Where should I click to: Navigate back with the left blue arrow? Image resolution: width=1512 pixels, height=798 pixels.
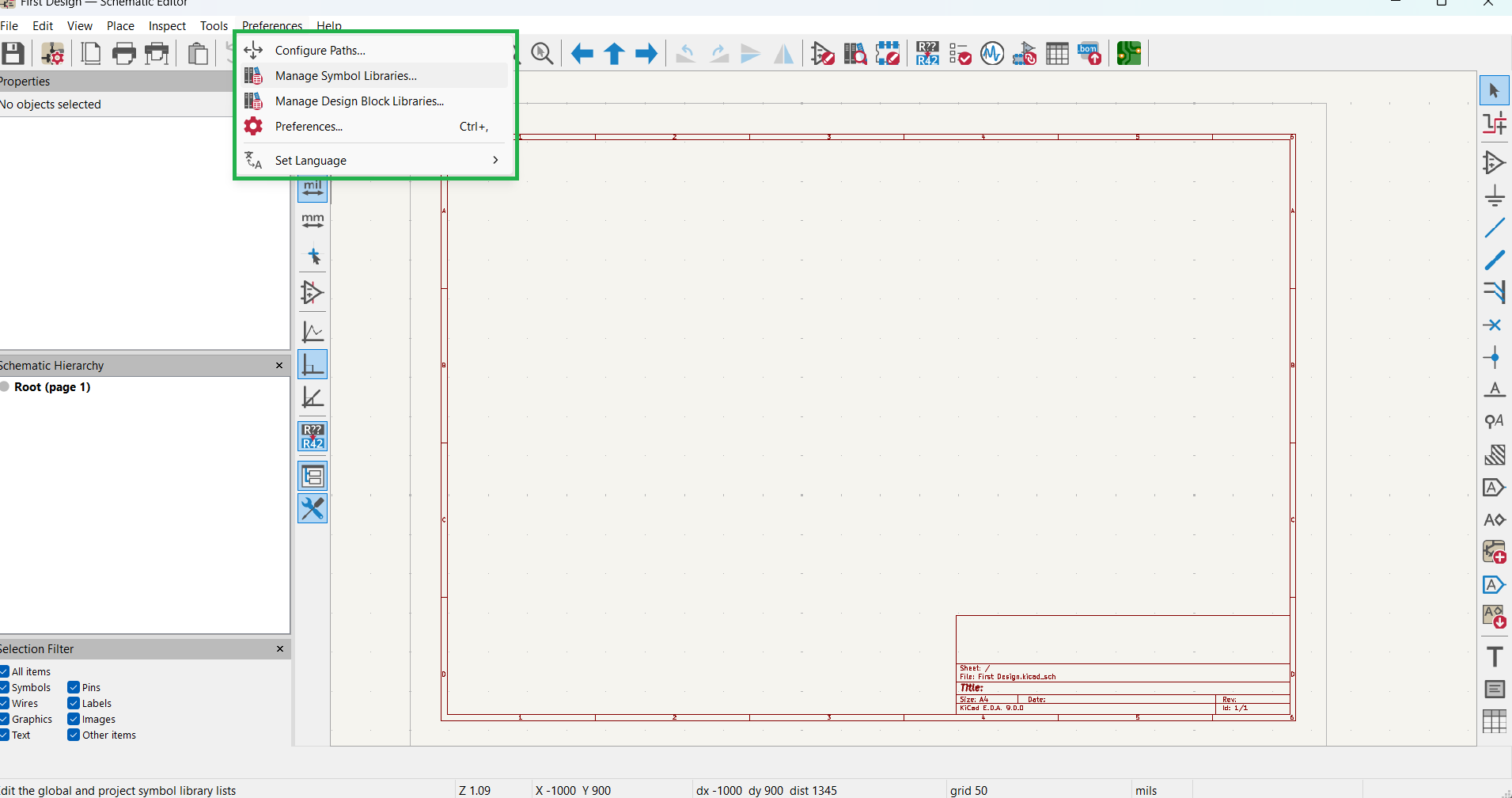tap(582, 54)
